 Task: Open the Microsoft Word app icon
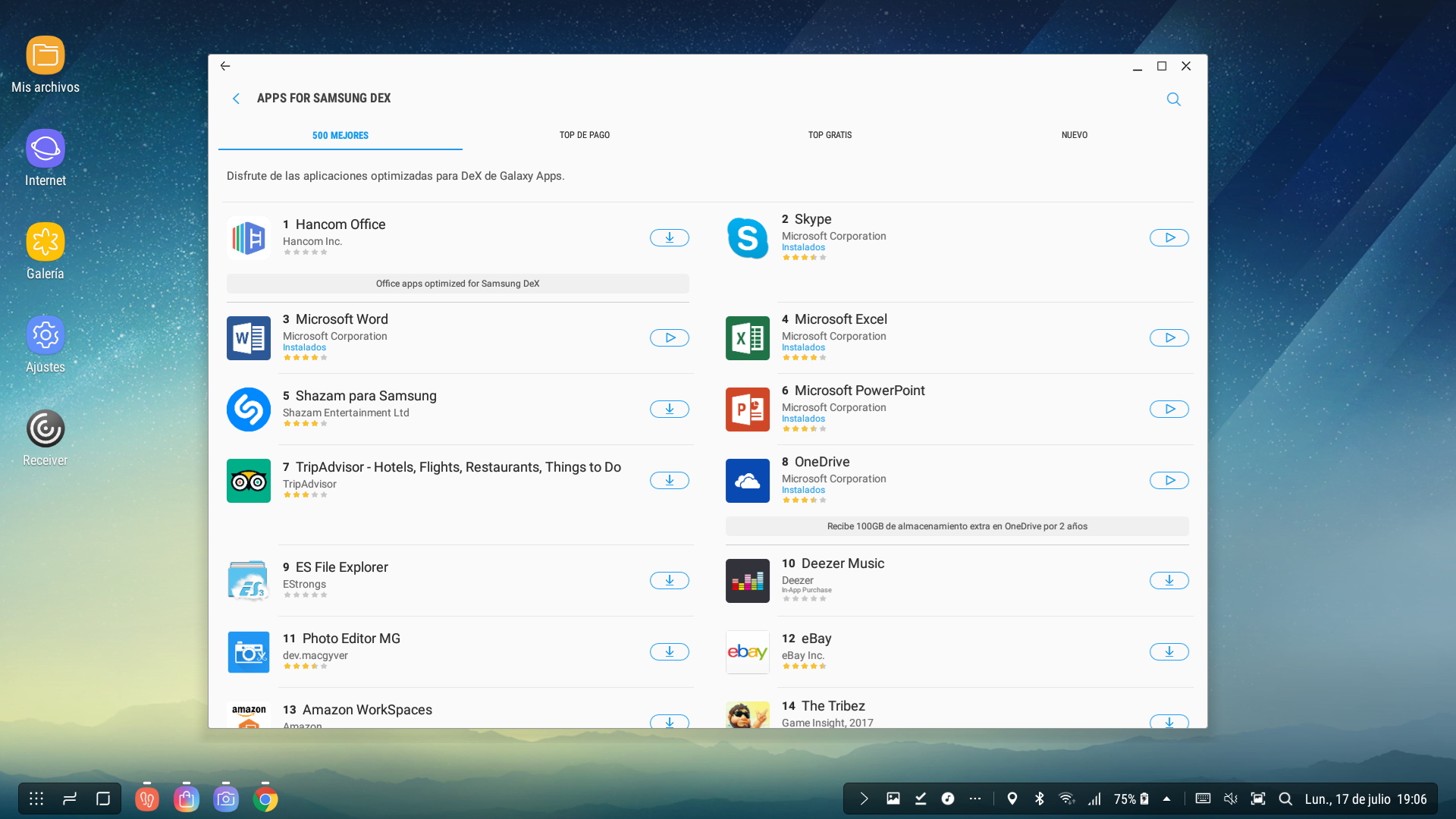249,338
